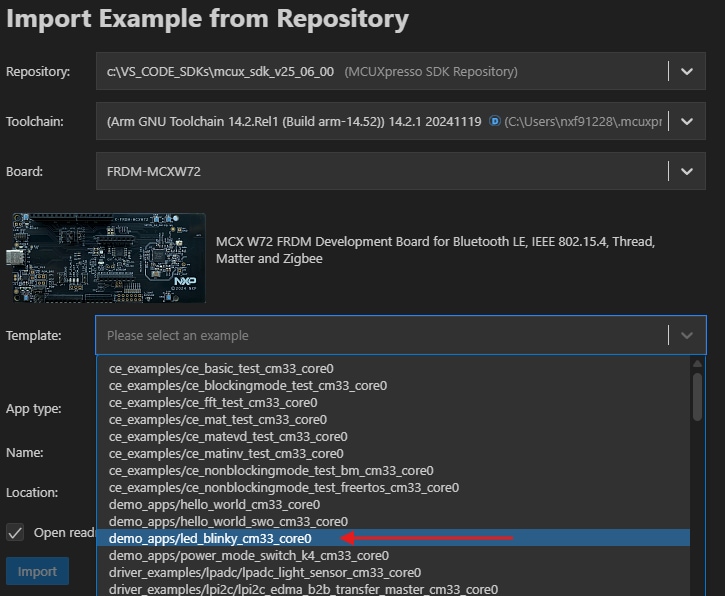The image size is (725, 596).
Task: Click the Toolchain selection field
Action: pyautogui.click(x=400, y=121)
